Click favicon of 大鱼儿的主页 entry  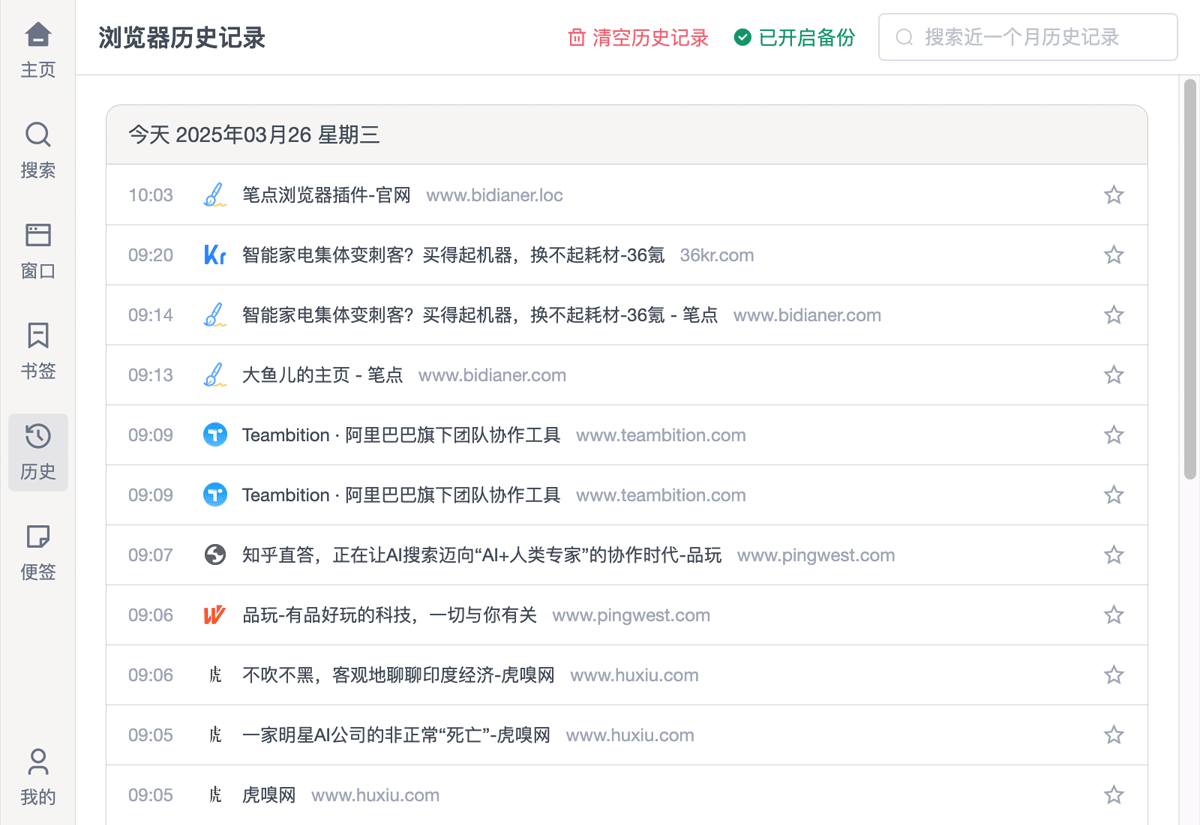(x=215, y=375)
